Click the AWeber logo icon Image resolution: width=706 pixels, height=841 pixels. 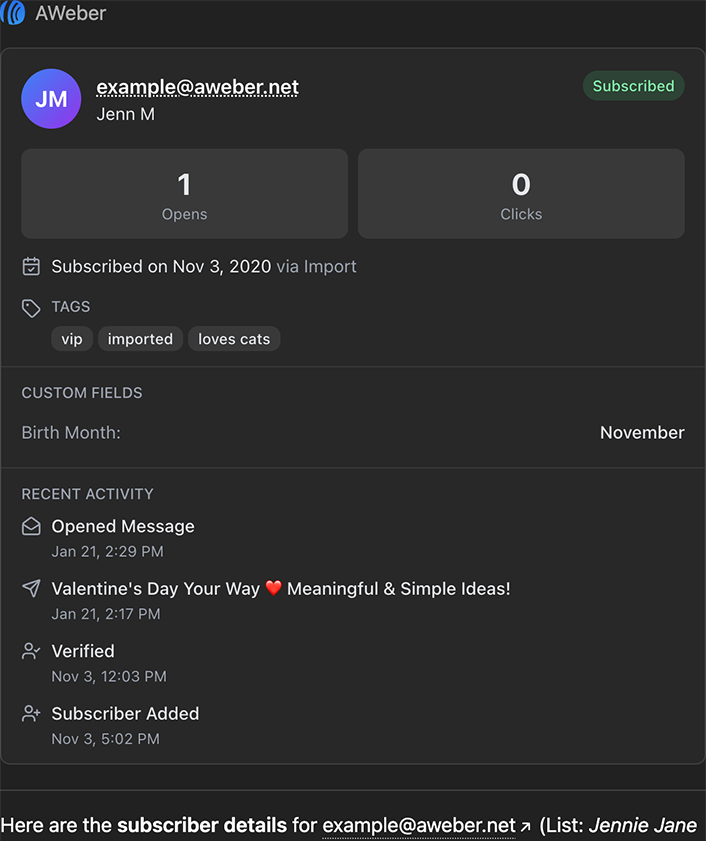tap(13, 13)
